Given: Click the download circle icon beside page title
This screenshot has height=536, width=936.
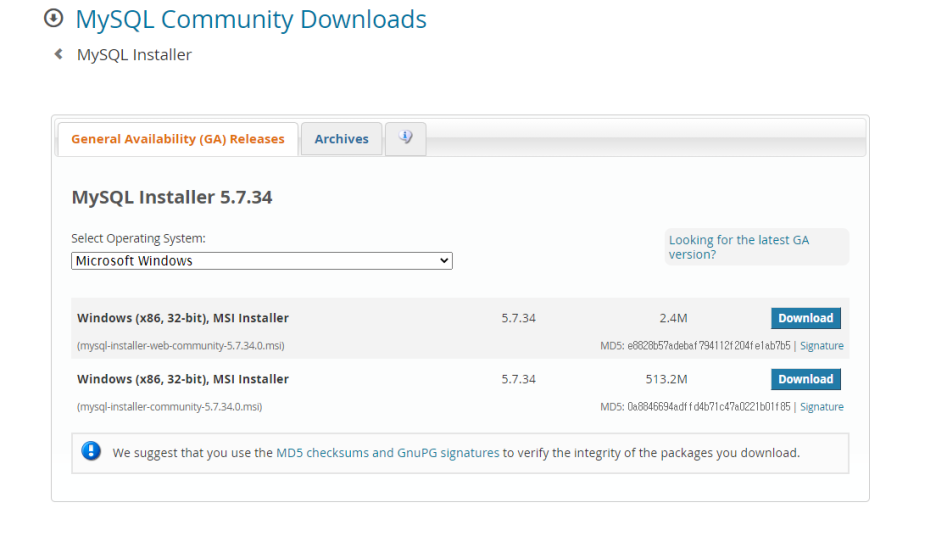Looking at the screenshot, I should 53,18.
